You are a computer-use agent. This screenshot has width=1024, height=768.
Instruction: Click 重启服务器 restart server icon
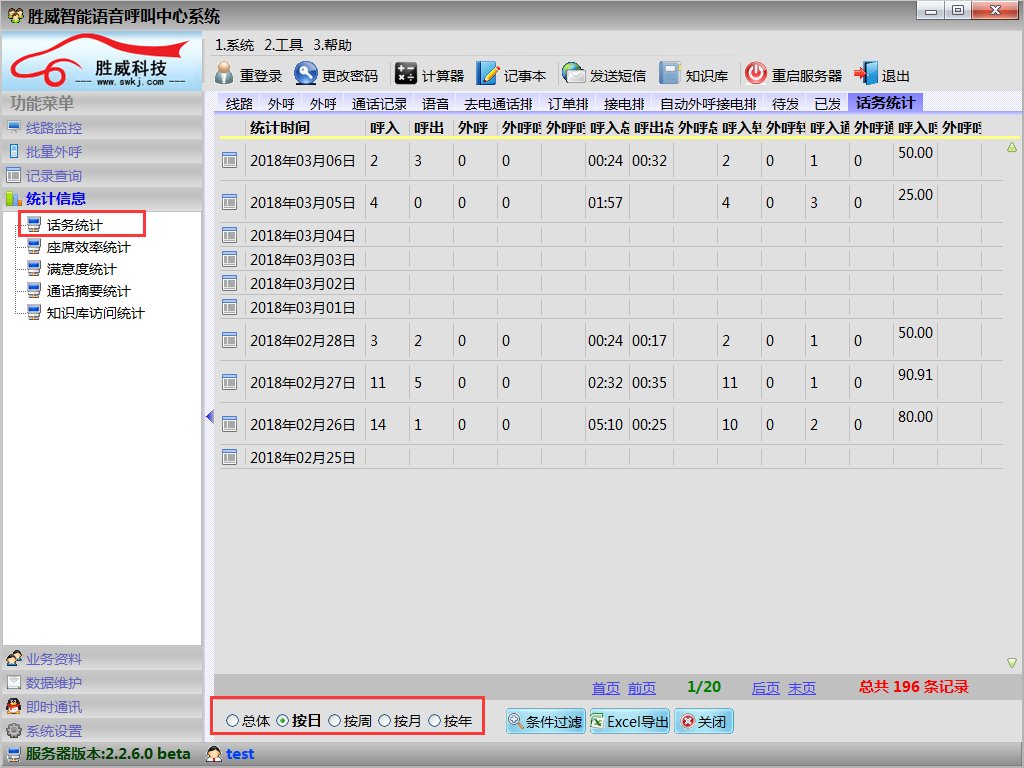[756, 75]
